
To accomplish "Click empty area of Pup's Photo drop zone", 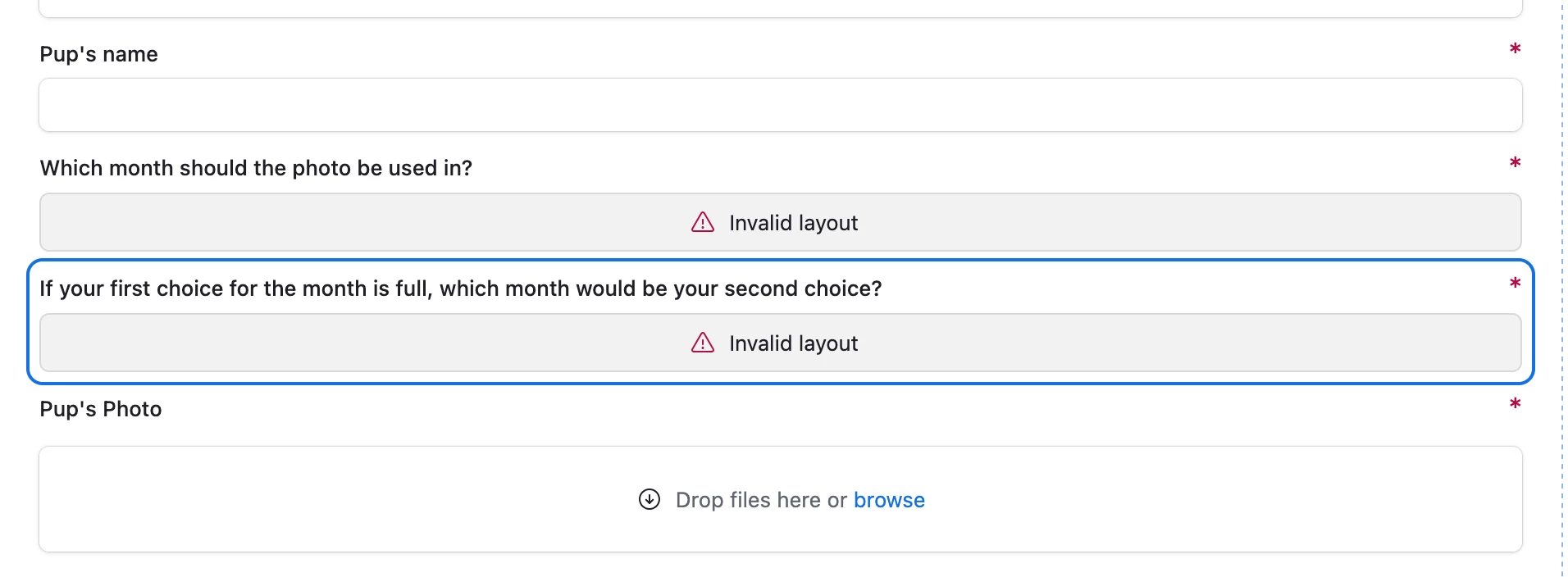I will tap(328, 499).
